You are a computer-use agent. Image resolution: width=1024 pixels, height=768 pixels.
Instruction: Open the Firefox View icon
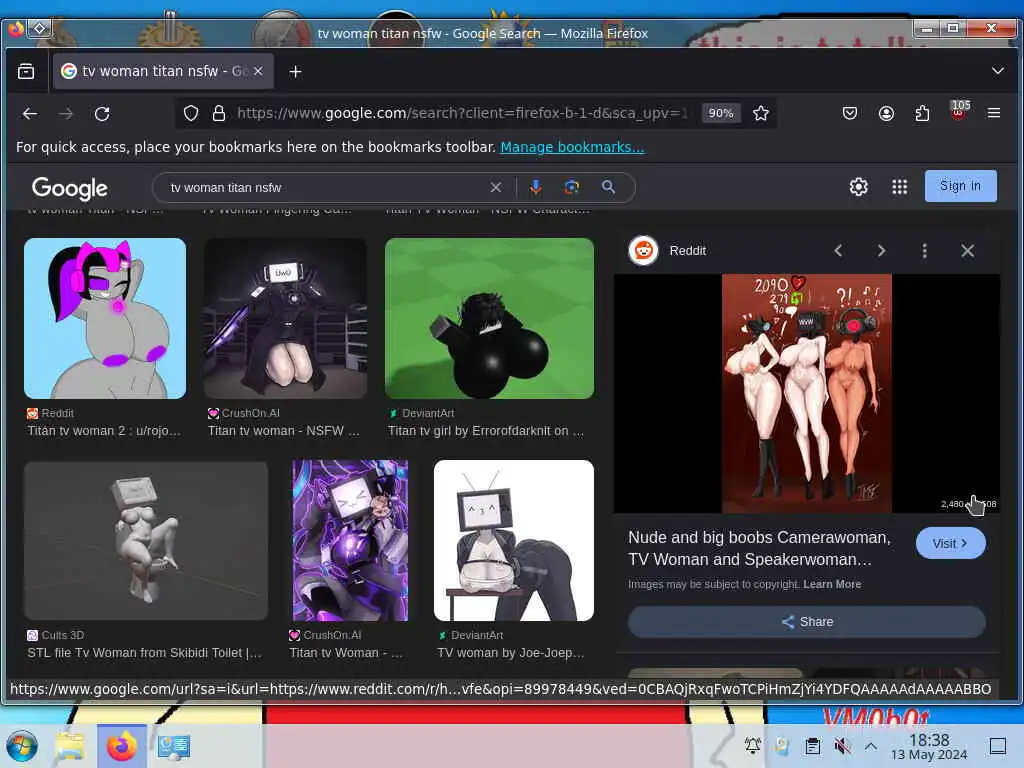tap(26, 71)
